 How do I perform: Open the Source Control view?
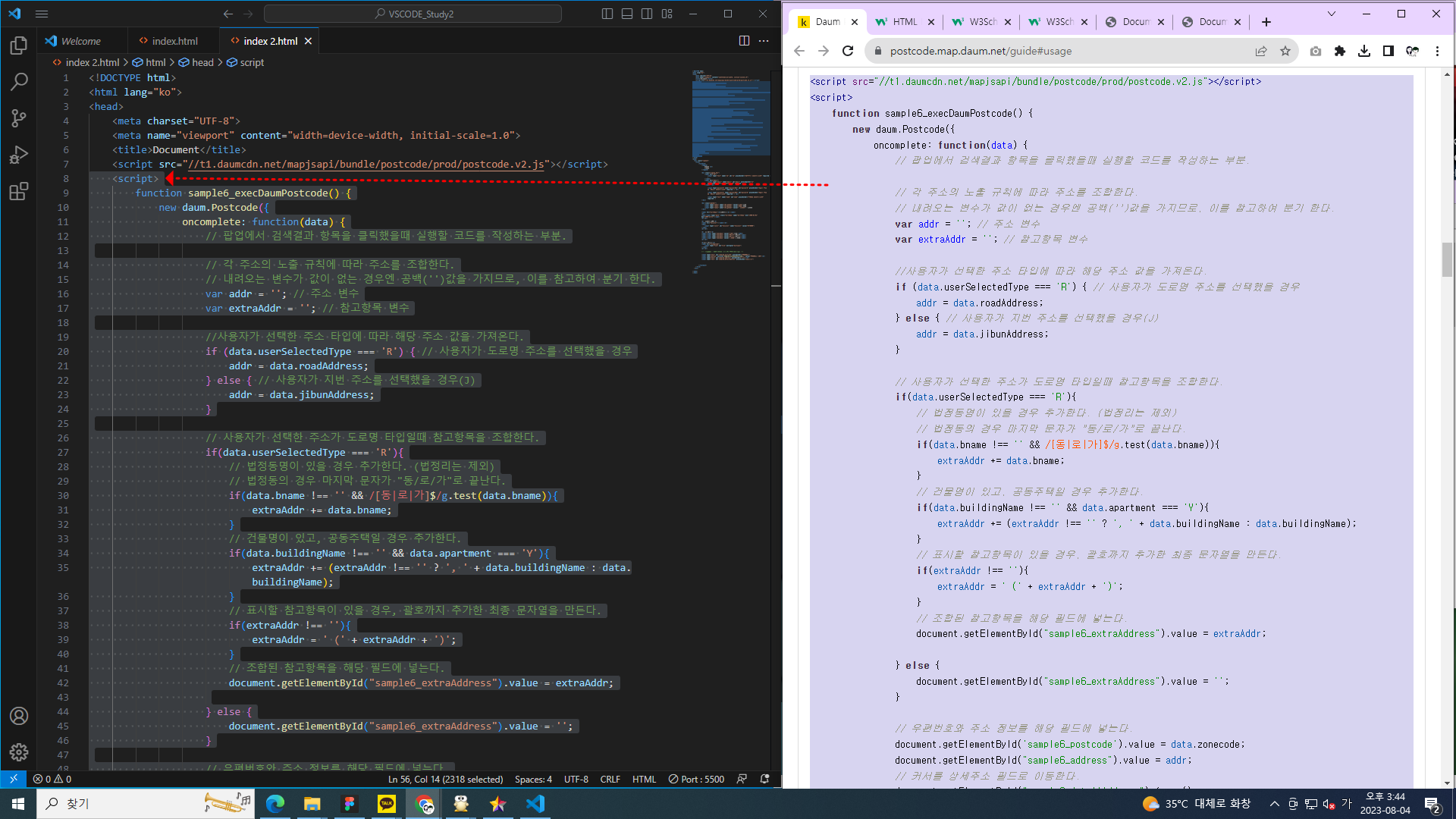tap(19, 118)
